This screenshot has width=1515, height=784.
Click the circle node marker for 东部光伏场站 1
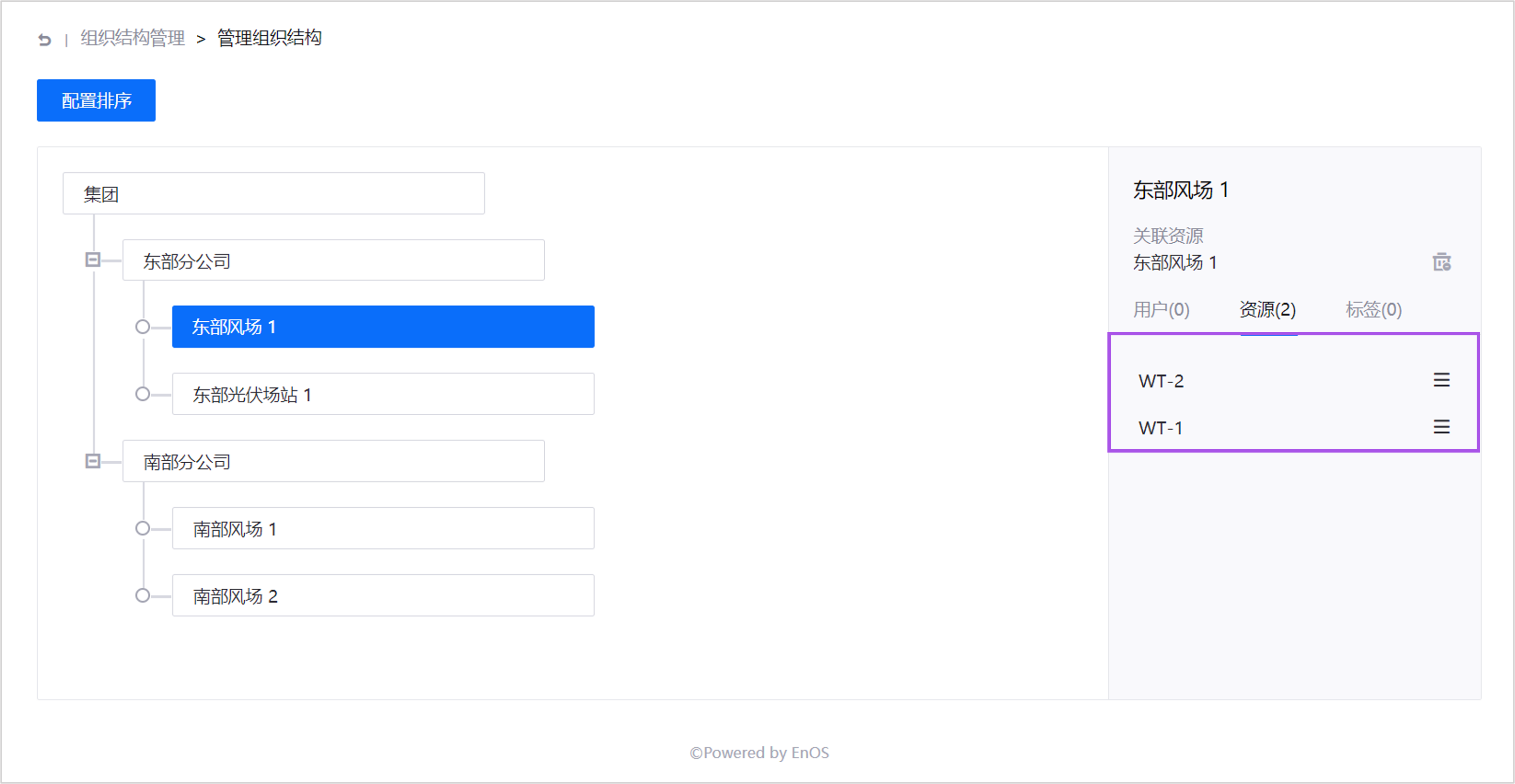point(142,394)
